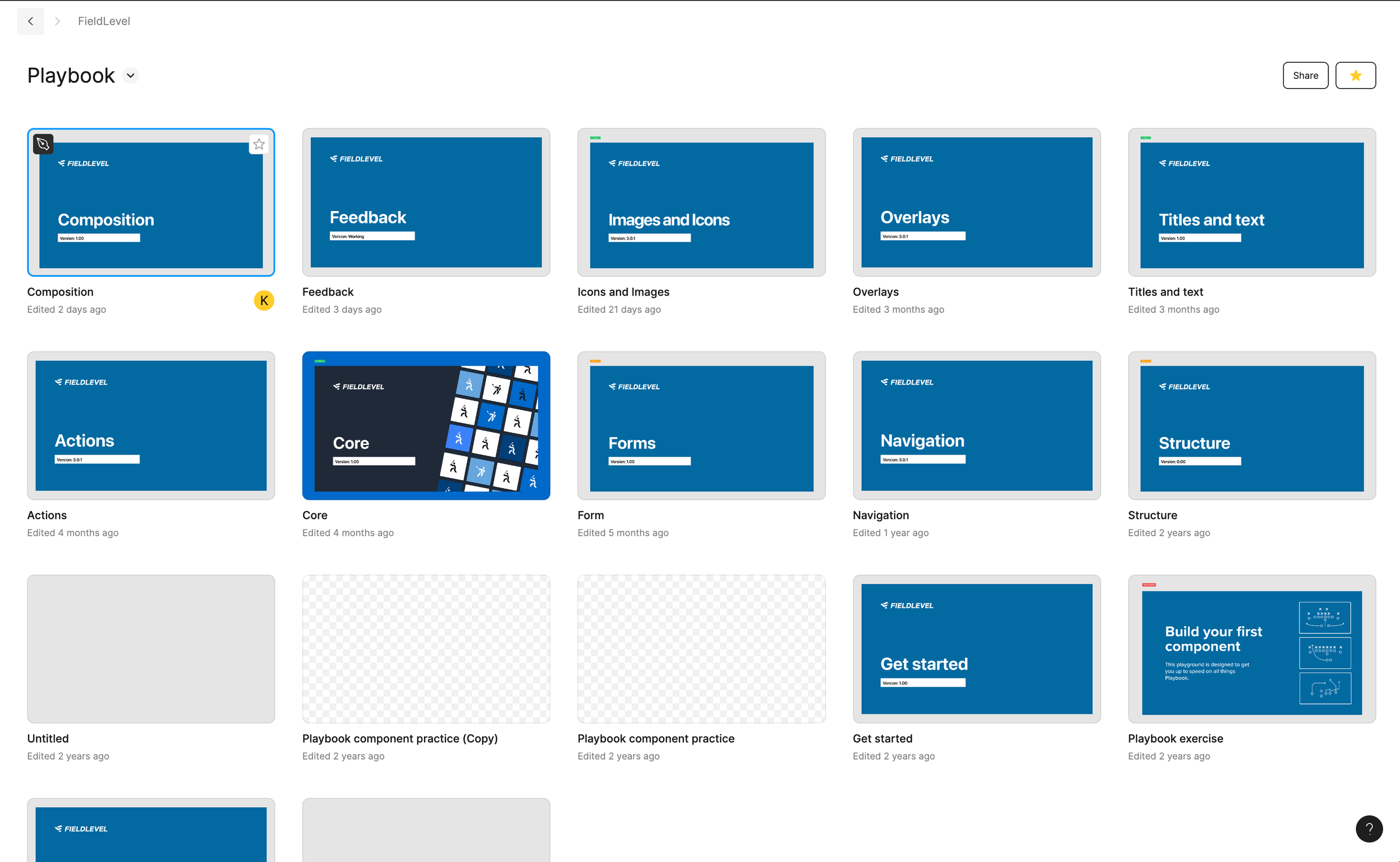Toggle the yellow star favorite for Playbook
Image resolution: width=1400 pixels, height=862 pixels.
pos(1355,75)
